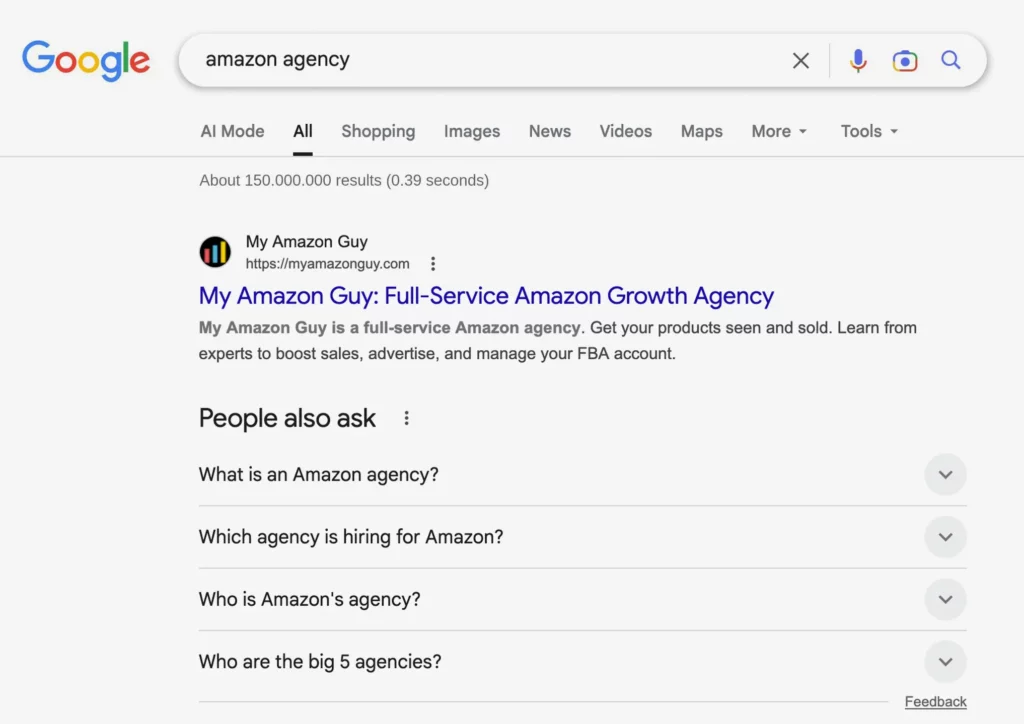Click the magnifying glass search icon
The width and height of the screenshot is (1024, 724).
pos(950,60)
